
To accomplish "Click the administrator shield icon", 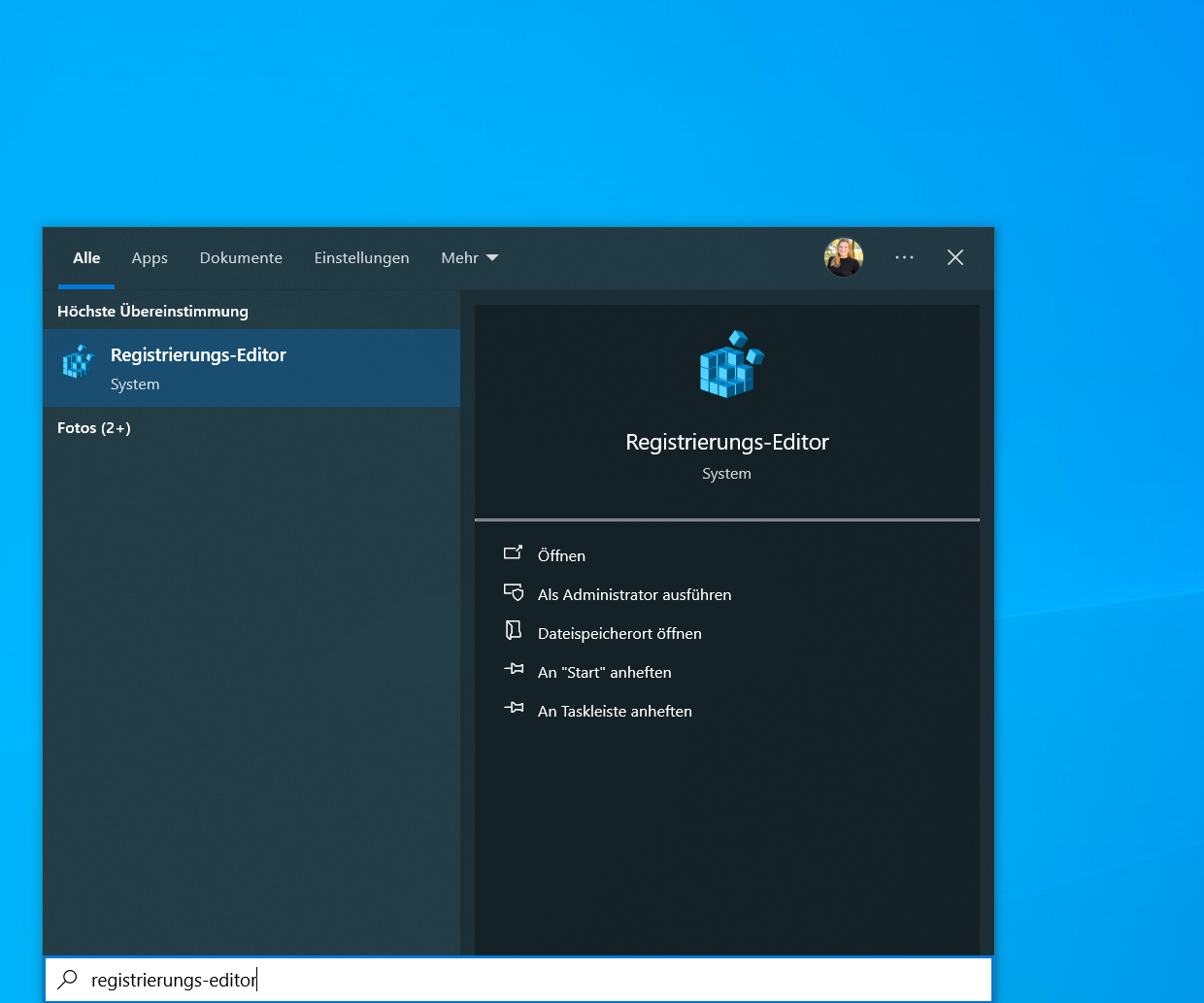I will pyautogui.click(x=514, y=592).
